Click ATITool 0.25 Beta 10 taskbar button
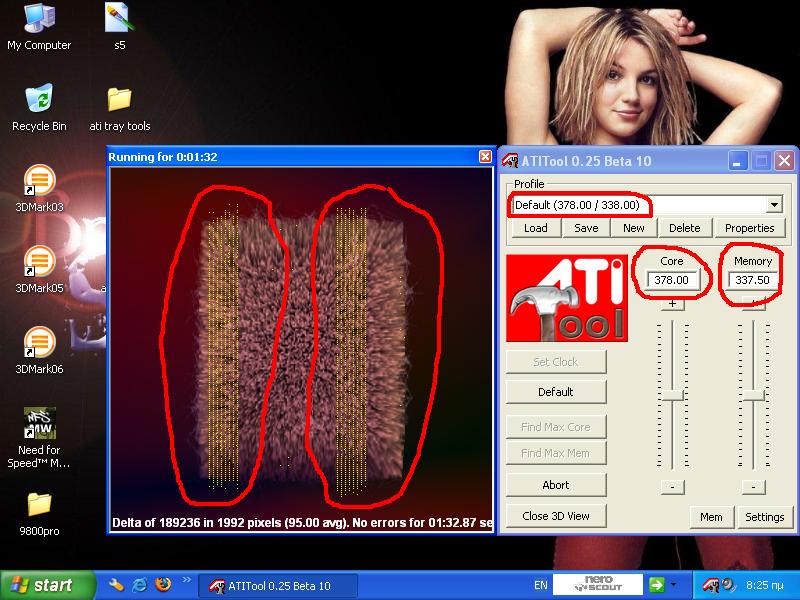This screenshot has width=800, height=600. click(x=278, y=586)
